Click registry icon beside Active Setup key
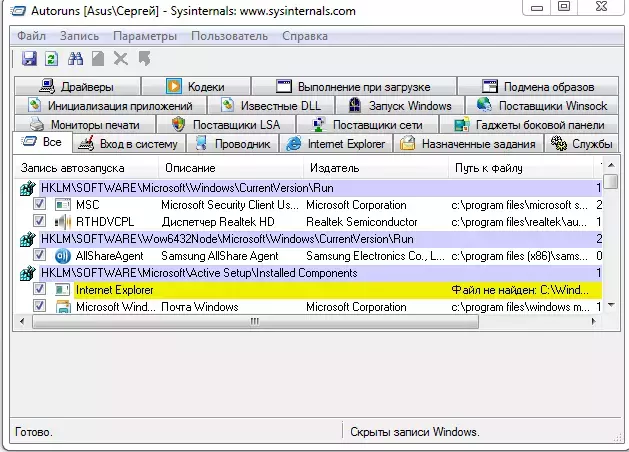 [28, 273]
